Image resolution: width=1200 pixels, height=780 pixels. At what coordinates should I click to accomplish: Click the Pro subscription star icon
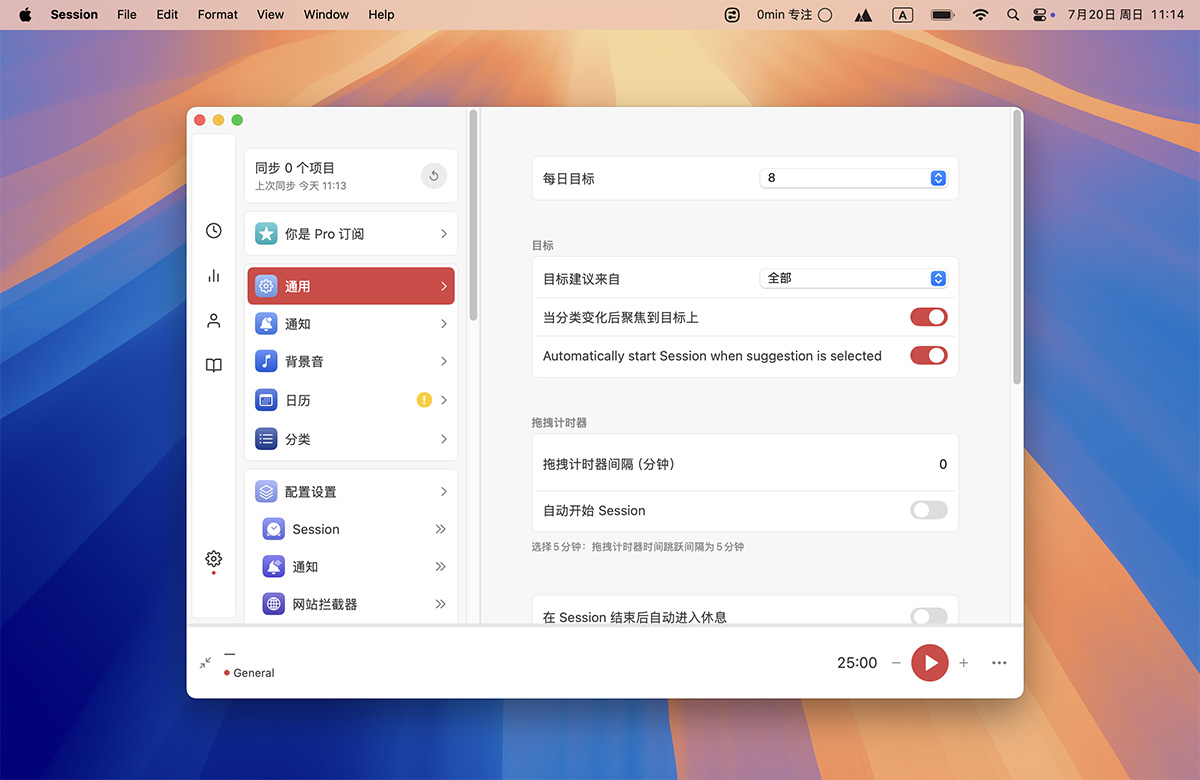pyautogui.click(x=266, y=233)
